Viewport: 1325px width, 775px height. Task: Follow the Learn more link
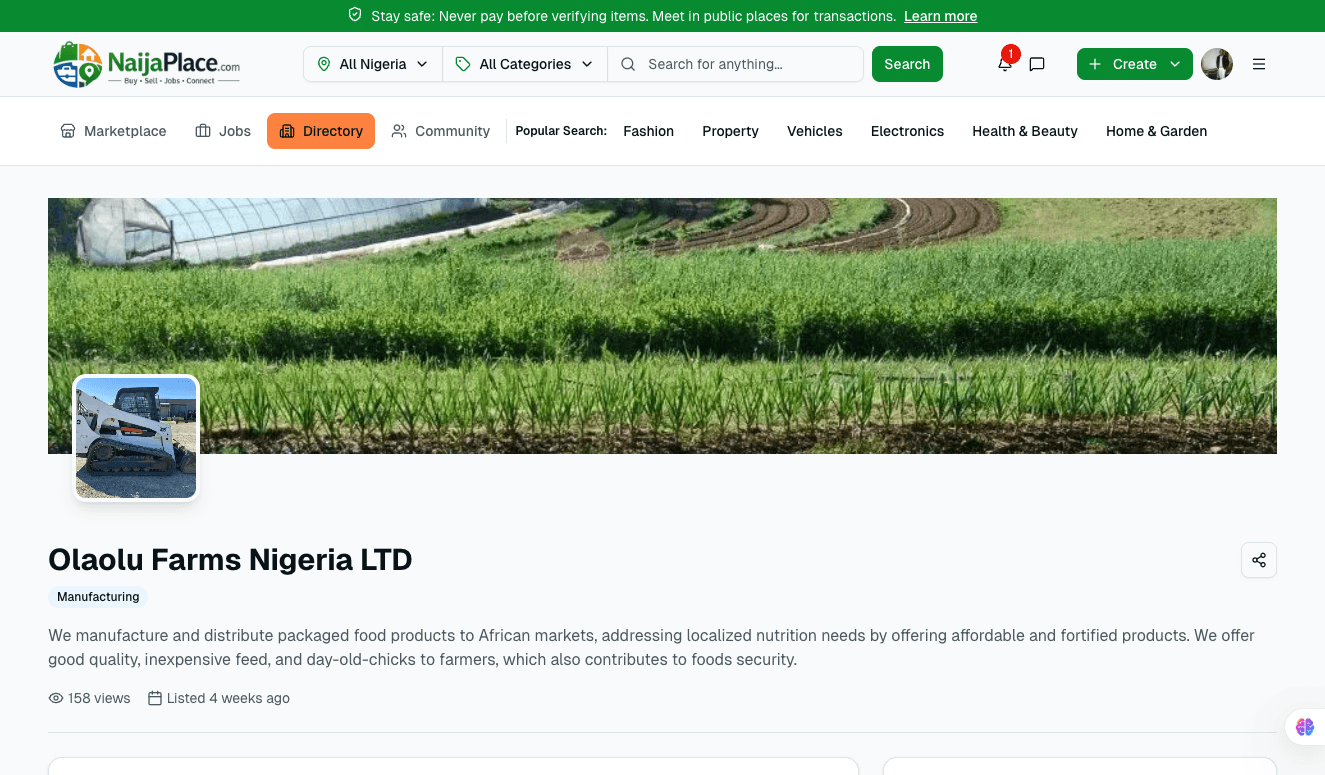(x=940, y=16)
